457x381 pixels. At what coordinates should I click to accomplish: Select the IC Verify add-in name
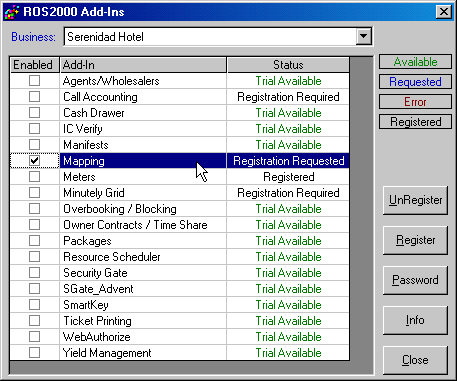83,129
